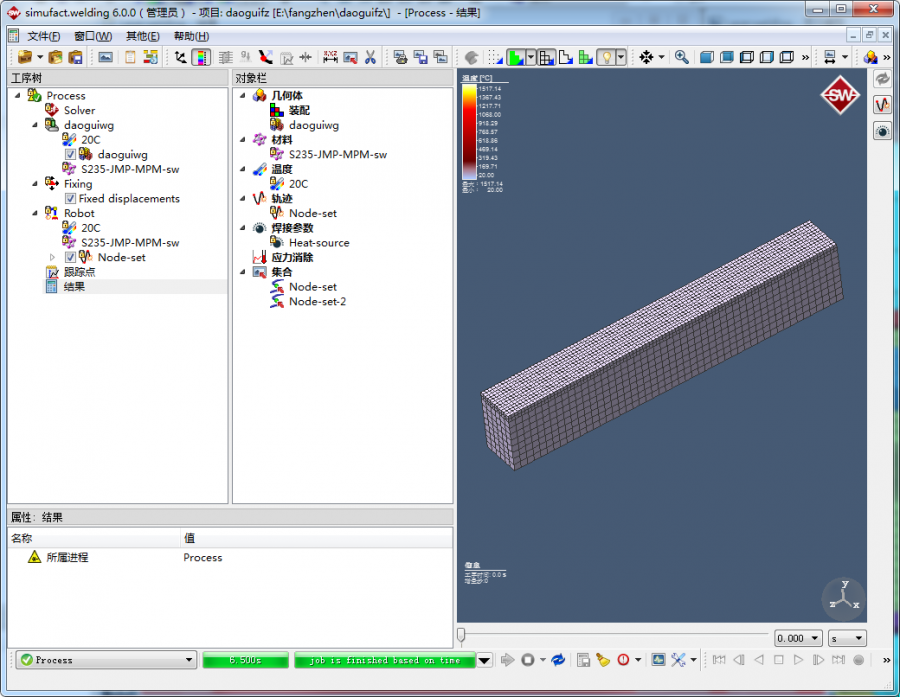This screenshot has width=900, height=697.
Task: Select the rainbow color legend toolbar icon
Action: pos(201,57)
